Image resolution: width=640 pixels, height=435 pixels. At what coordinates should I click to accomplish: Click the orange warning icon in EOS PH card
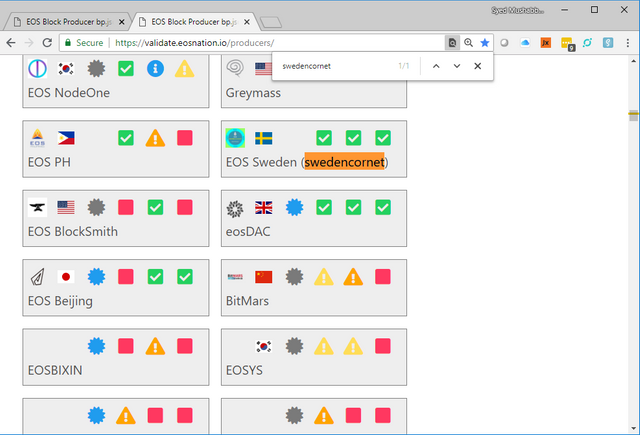(155, 138)
